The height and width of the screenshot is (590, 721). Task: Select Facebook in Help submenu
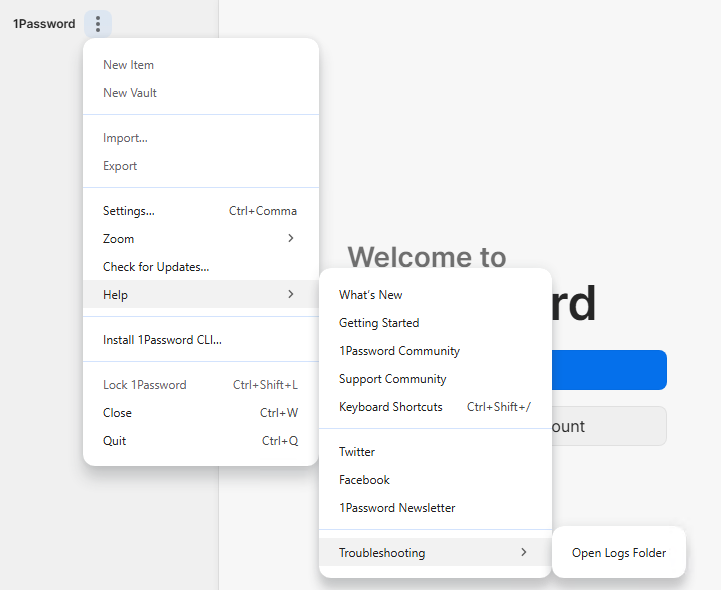coord(435,480)
